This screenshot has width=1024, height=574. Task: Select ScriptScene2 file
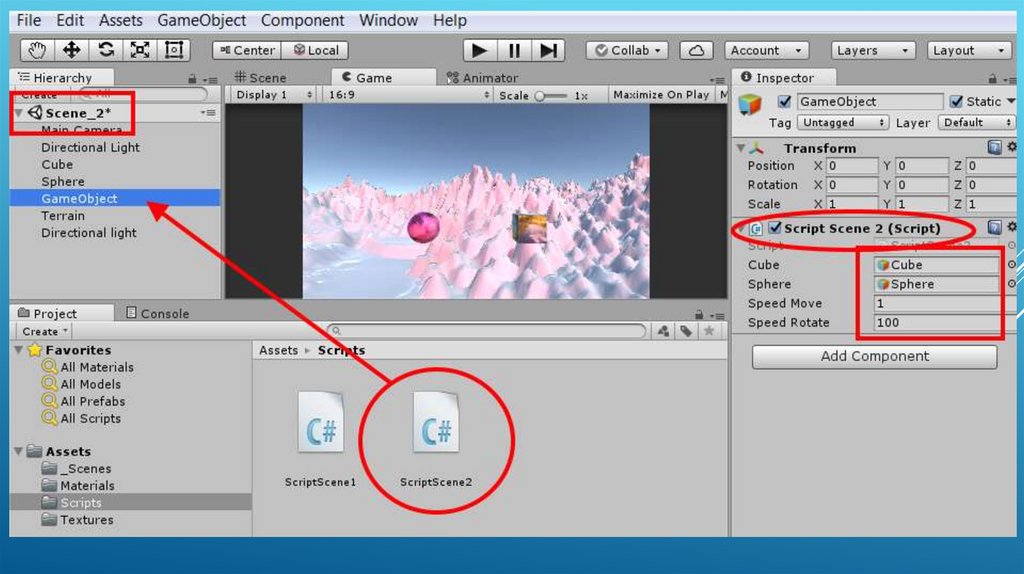click(436, 439)
